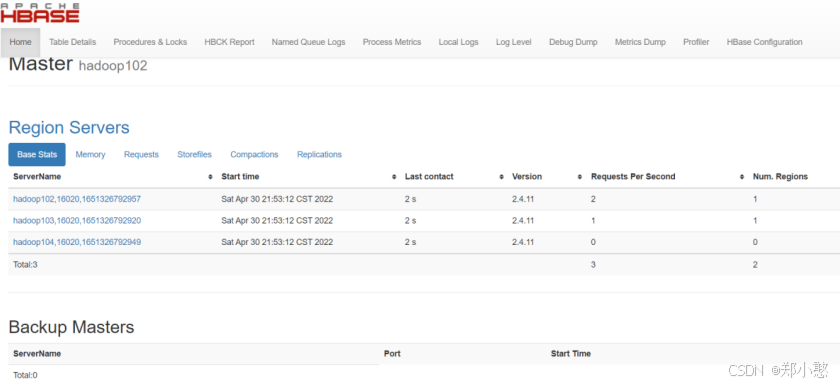Click the Master hadoop102 heading
840x386 pixels.
point(78,65)
